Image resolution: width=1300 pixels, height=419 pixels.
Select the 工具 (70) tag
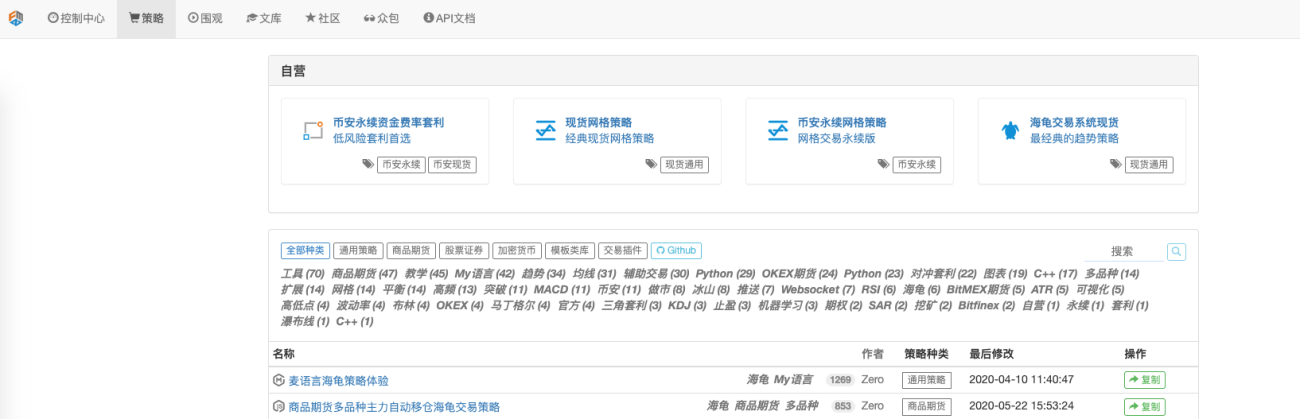(303, 273)
